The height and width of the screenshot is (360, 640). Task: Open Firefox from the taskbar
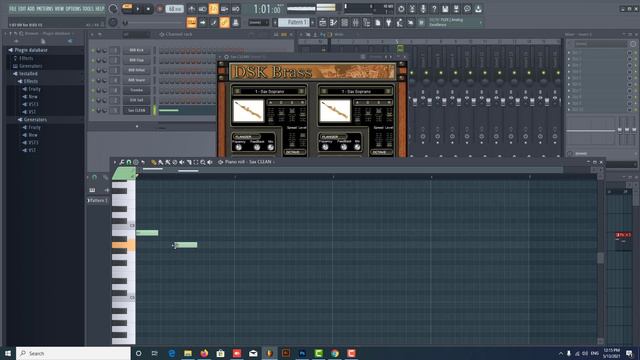click(x=204, y=353)
